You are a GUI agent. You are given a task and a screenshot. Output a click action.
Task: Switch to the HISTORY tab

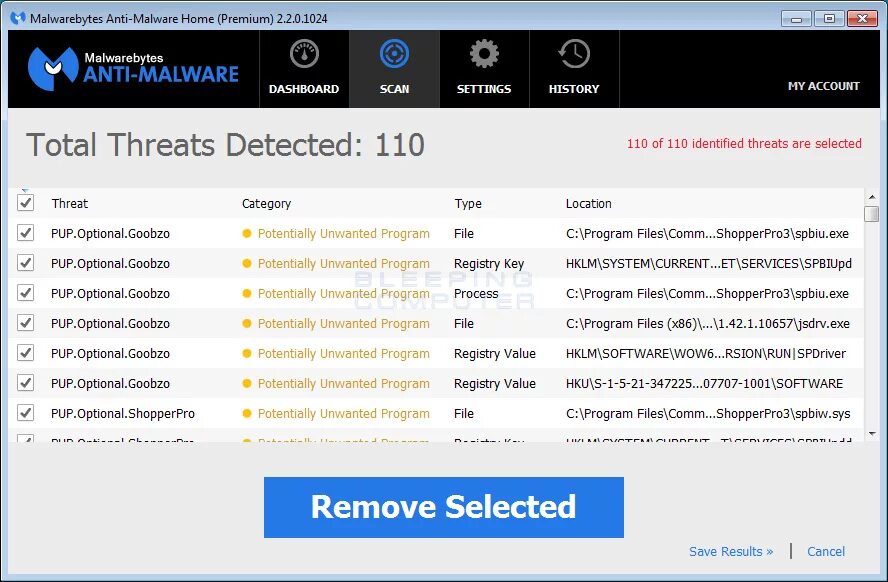(x=574, y=69)
